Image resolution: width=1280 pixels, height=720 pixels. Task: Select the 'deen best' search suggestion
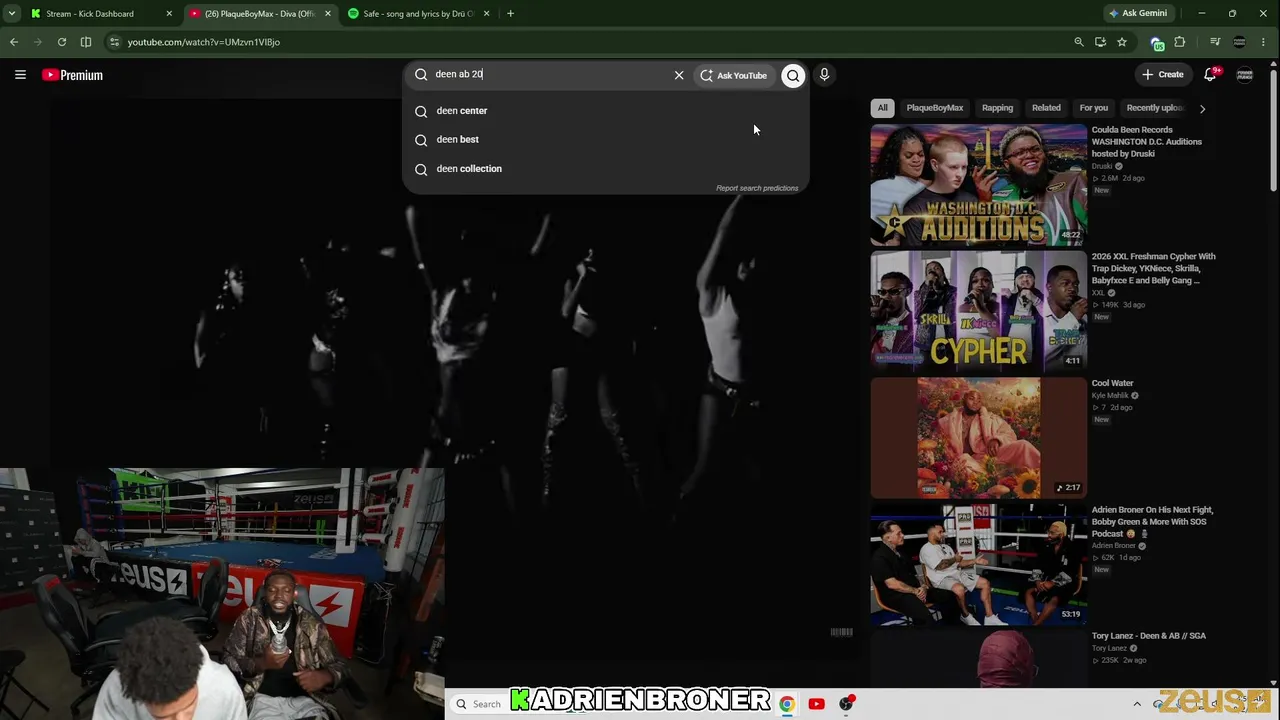click(606, 140)
